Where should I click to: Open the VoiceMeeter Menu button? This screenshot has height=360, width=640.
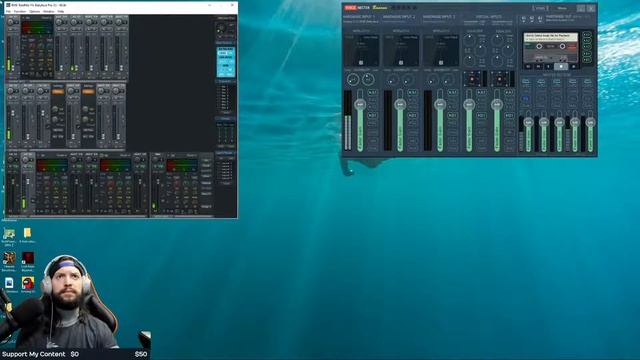[x=562, y=8]
